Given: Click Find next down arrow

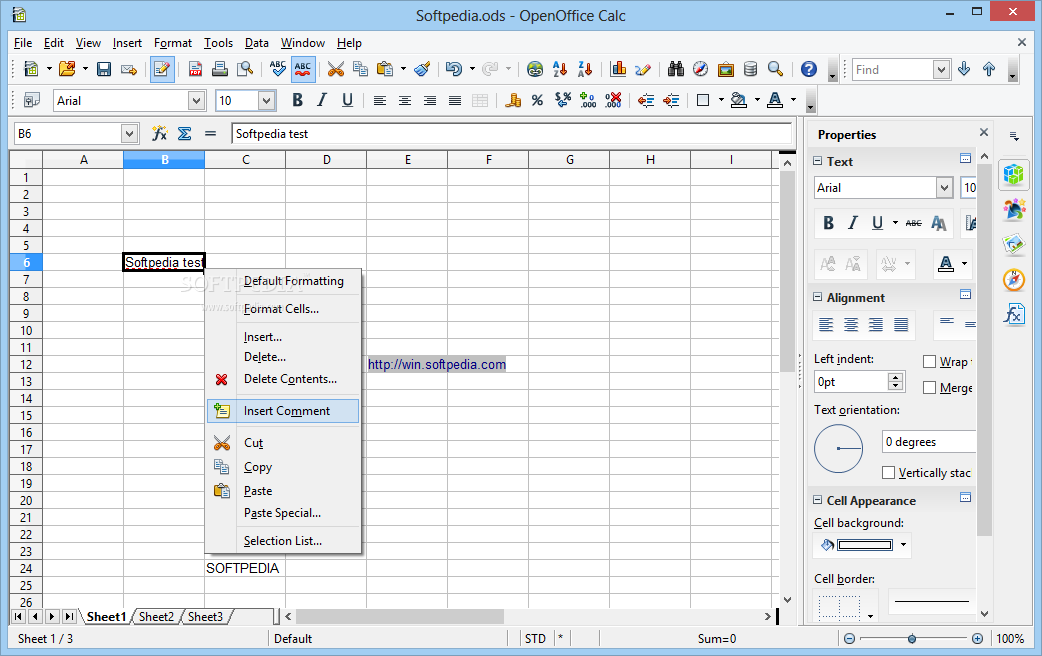Looking at the screenshot, I should 964,69.
